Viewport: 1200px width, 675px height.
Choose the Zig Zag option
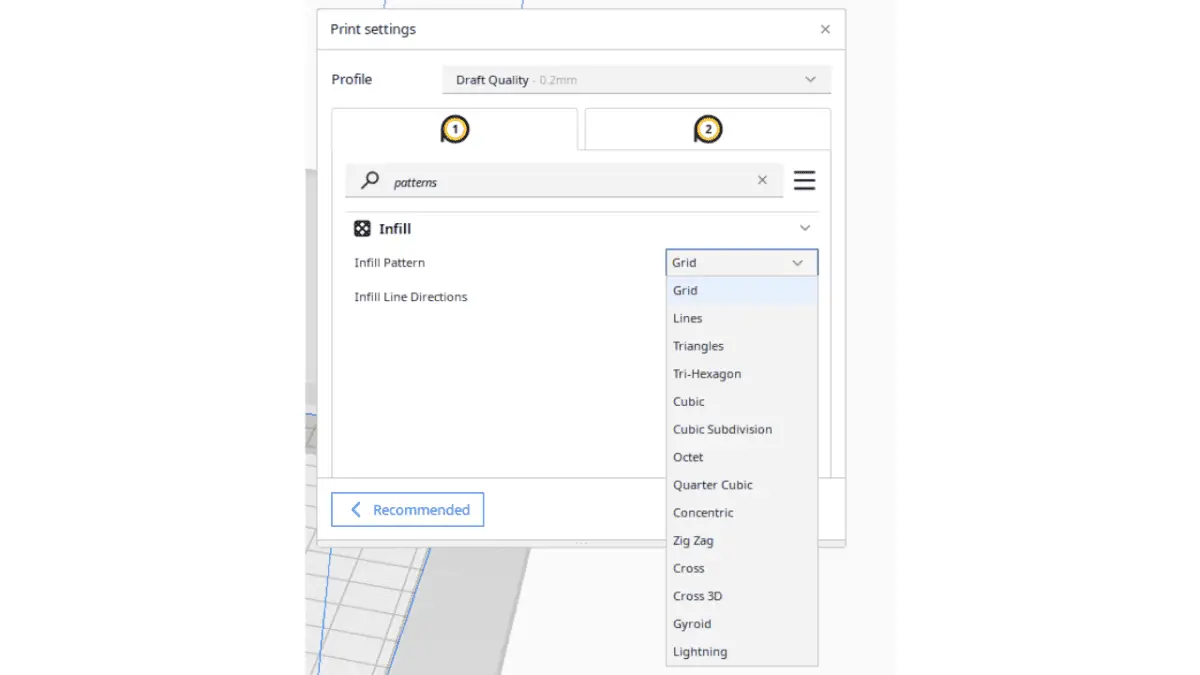point(693,541)
